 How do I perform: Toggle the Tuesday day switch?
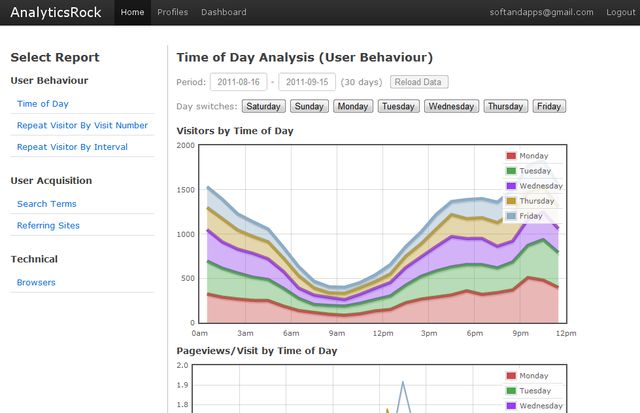point(398,106)
